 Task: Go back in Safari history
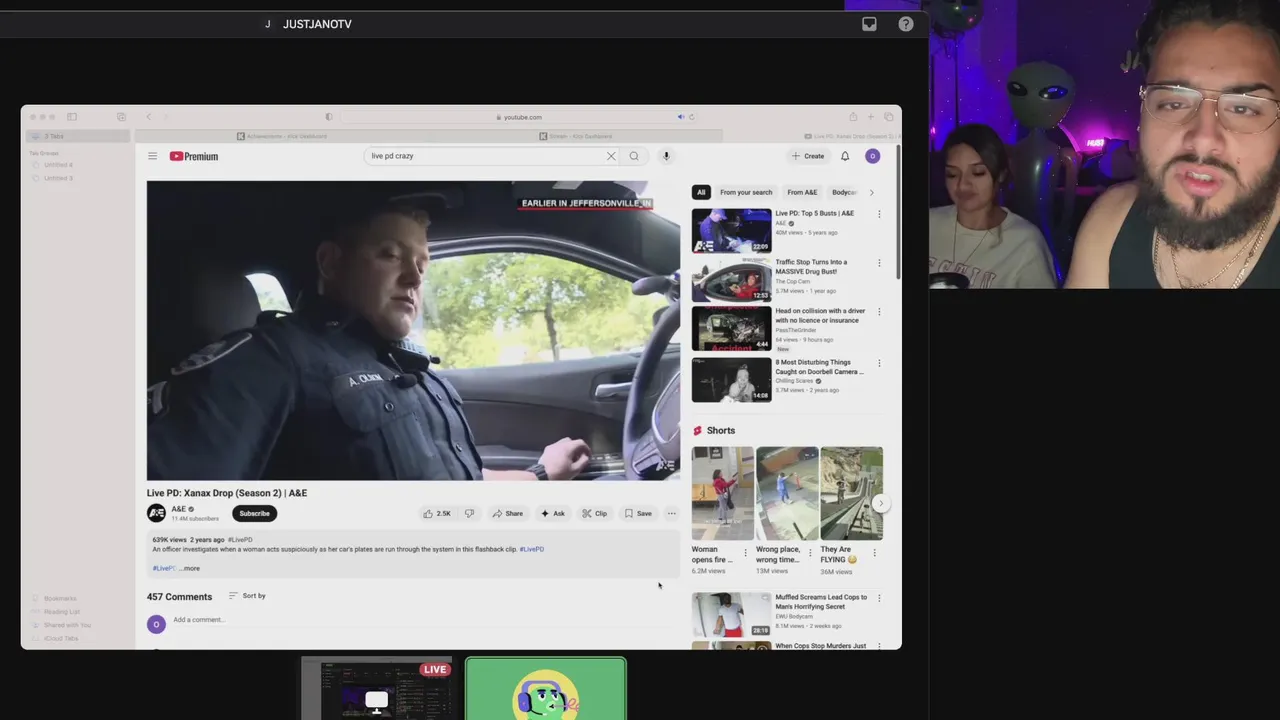pos(148,117)
